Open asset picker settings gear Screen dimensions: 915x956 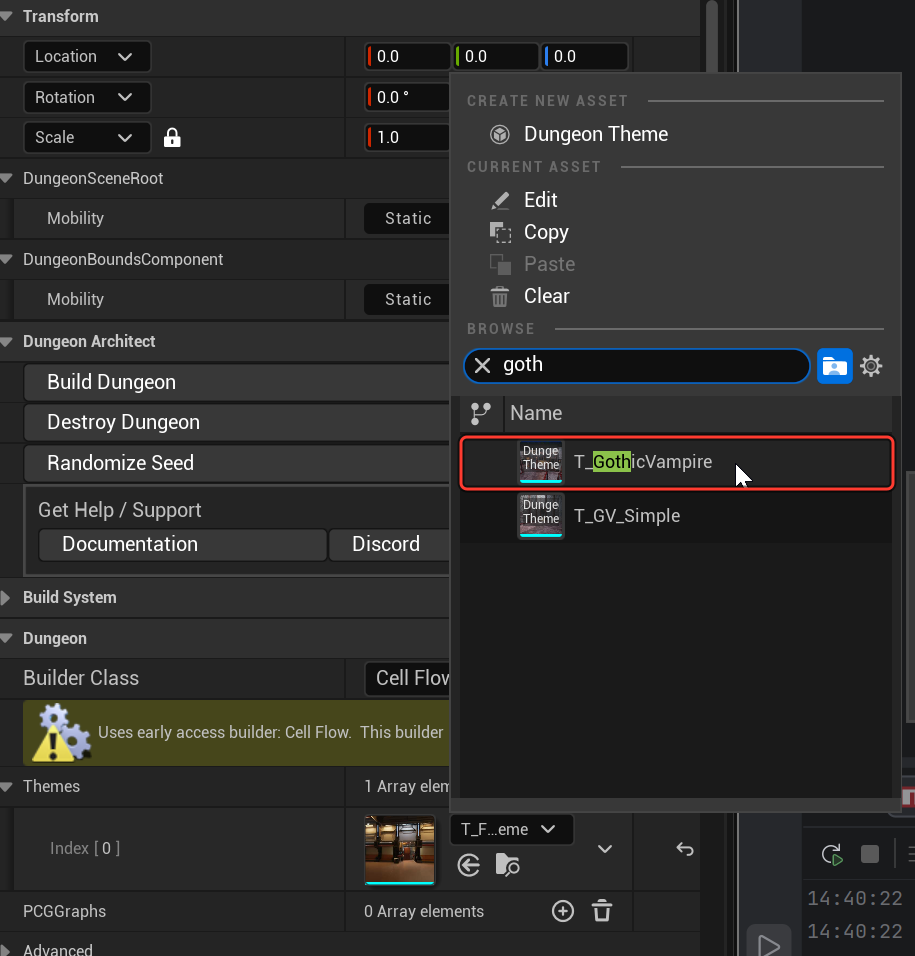[871, 366]
